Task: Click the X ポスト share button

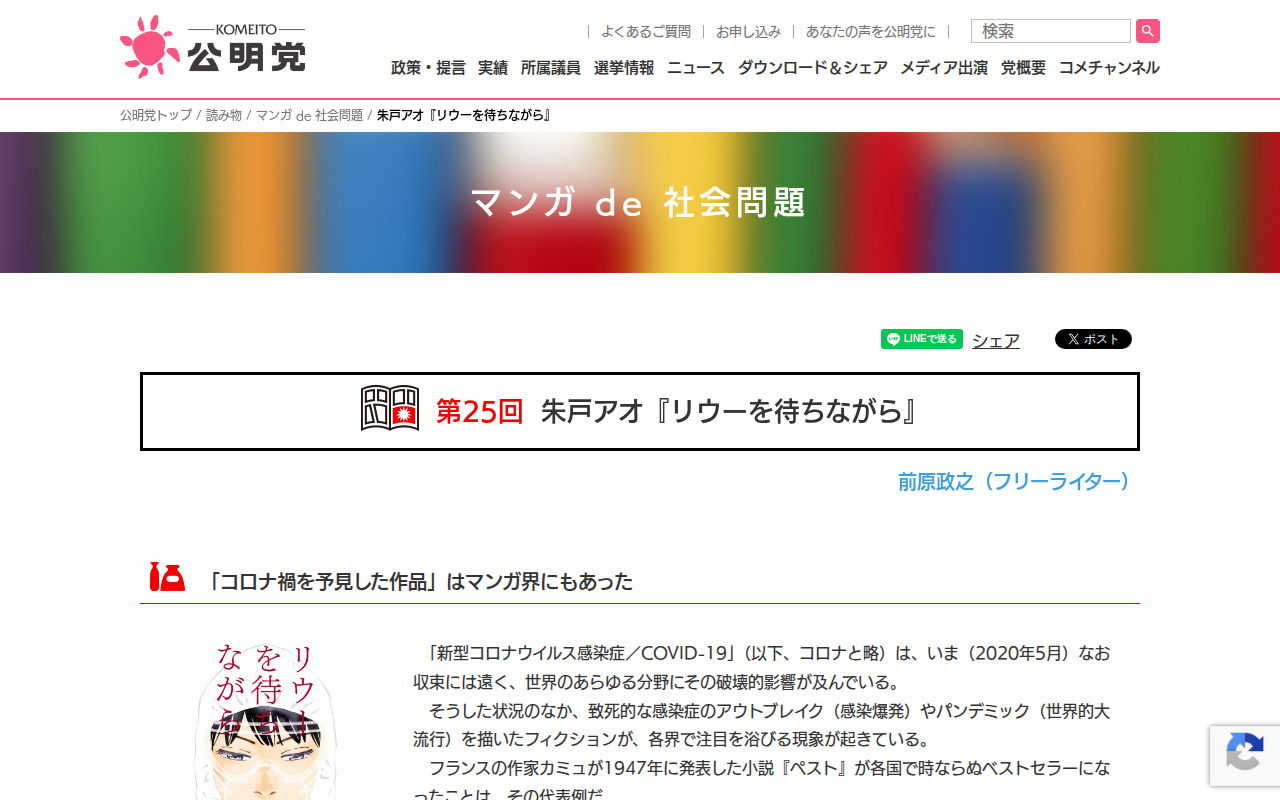Action: [x=1093, y=339]
